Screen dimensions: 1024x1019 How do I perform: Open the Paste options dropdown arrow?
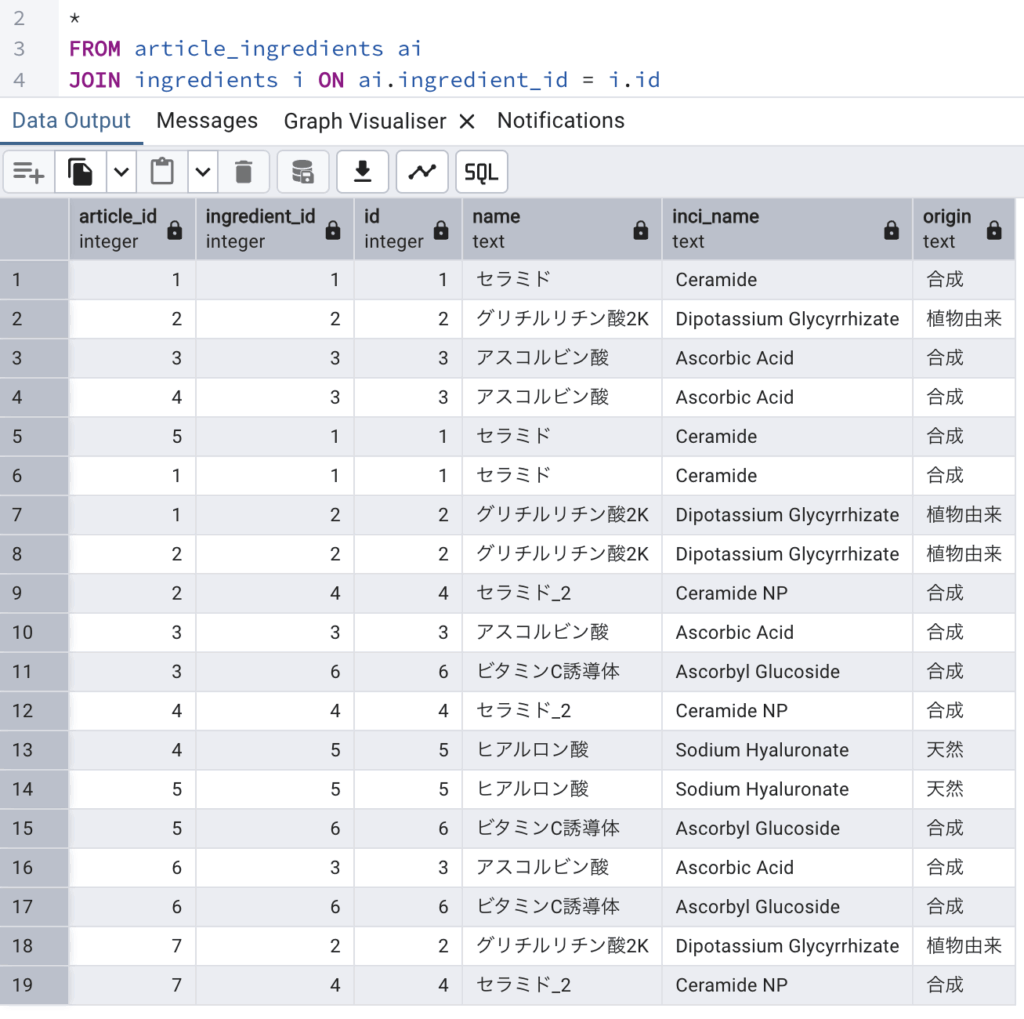(x=203, y=172)
